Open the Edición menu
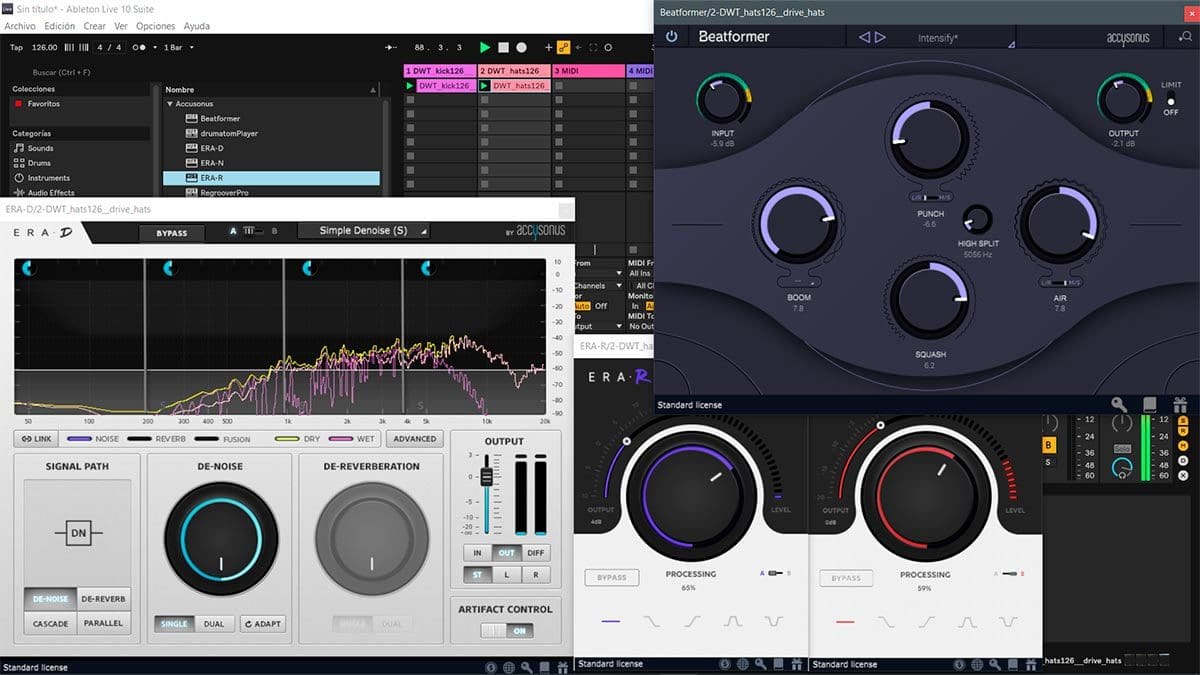1200x675 pixels. pos(60,26)
